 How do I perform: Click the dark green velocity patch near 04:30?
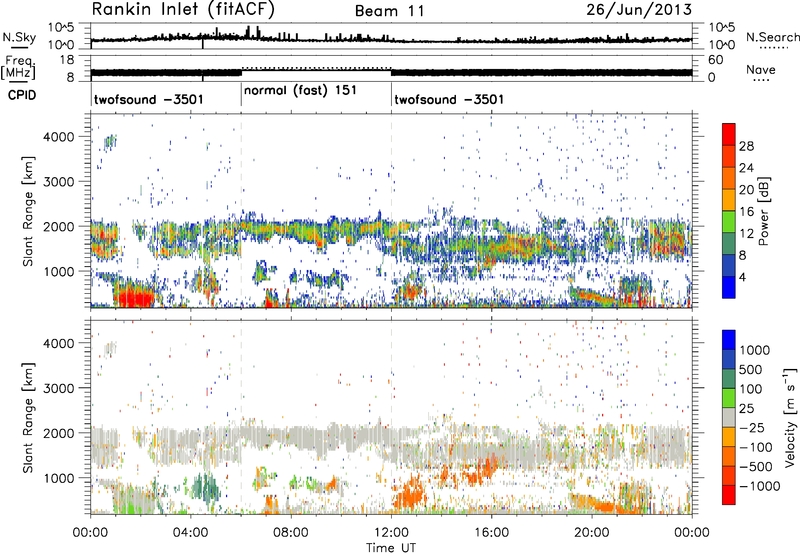(x=205, y=487)
